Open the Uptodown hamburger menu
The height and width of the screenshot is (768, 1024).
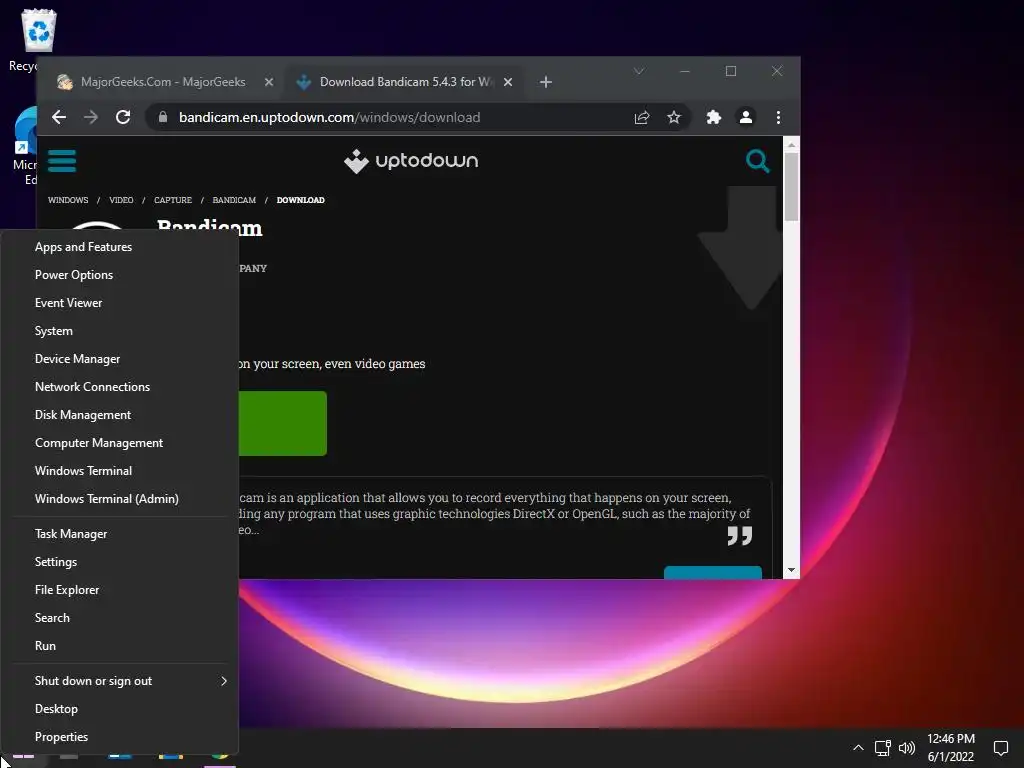pos(62,161)
